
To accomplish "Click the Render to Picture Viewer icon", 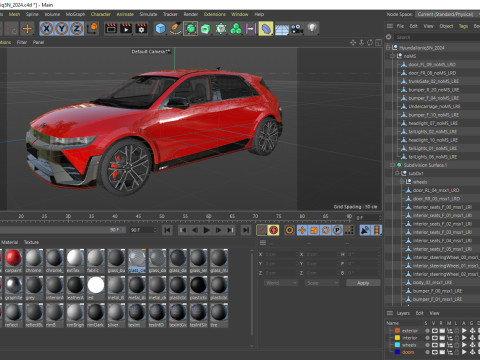I will (x=126, y=29).
